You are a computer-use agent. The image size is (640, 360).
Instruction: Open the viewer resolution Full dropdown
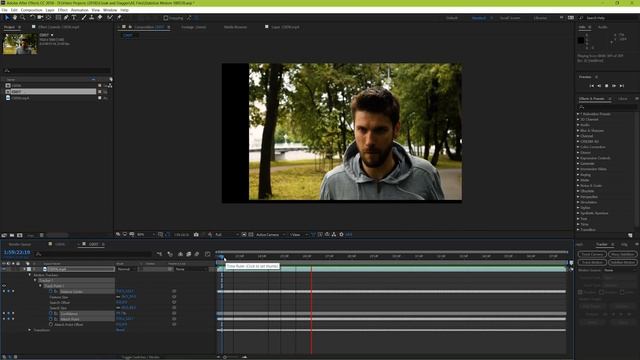(x=227, y=235)
